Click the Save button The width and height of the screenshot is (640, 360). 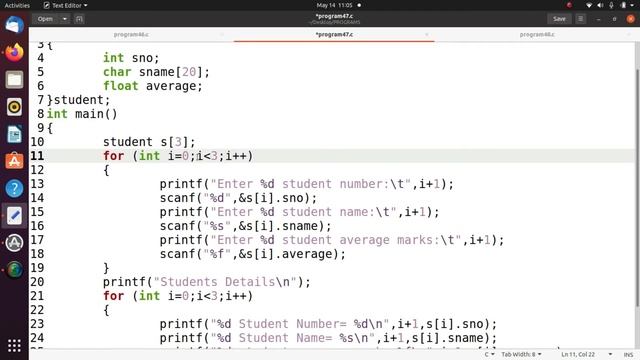tap(559, 19)
